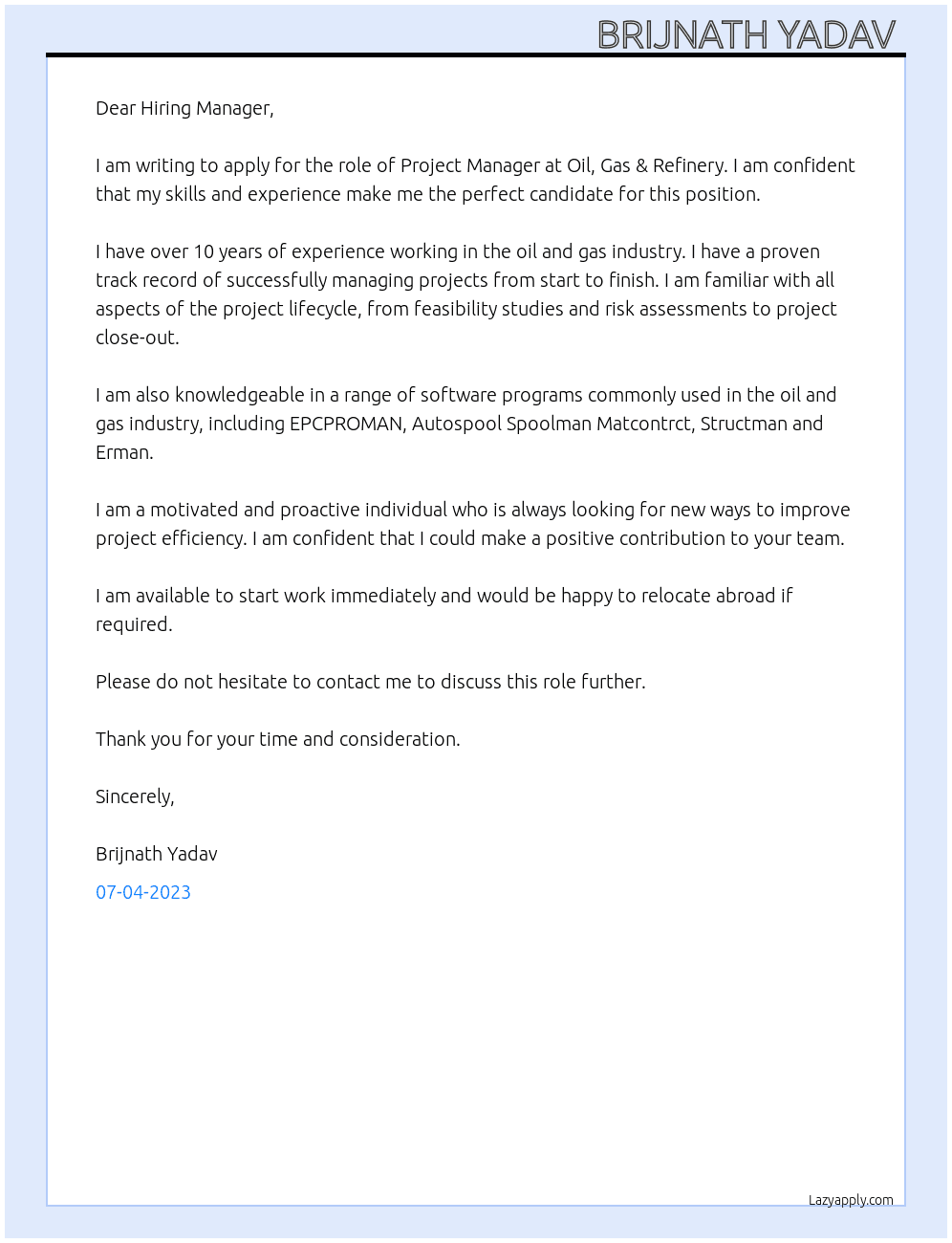Click the BRIJNATH YADAV header name
This screenshot has height=1243, width=952.
(746, 34)
